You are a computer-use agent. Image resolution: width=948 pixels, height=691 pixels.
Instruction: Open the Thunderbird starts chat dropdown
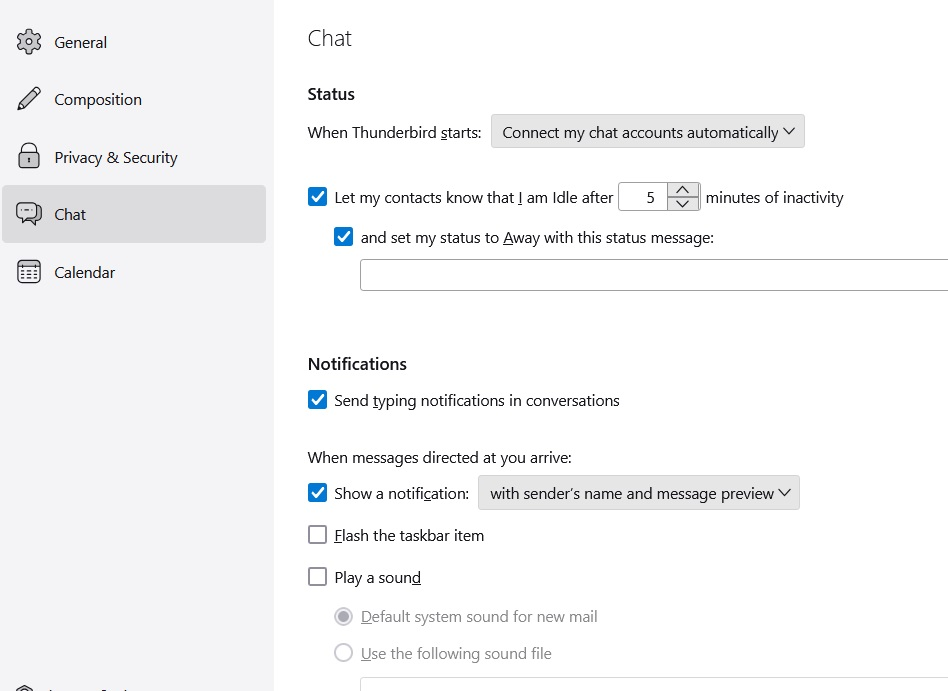point(647,132)
